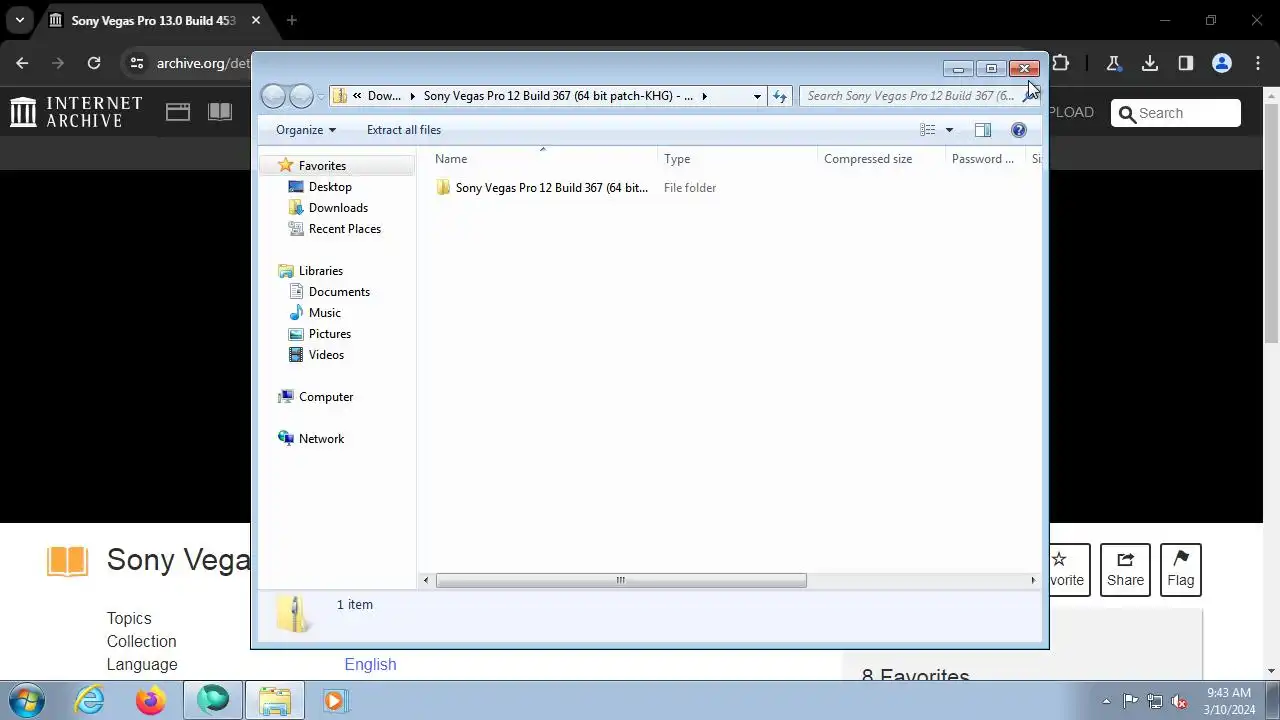
Task: Sort by Password column header
Action: click(985, 159)
